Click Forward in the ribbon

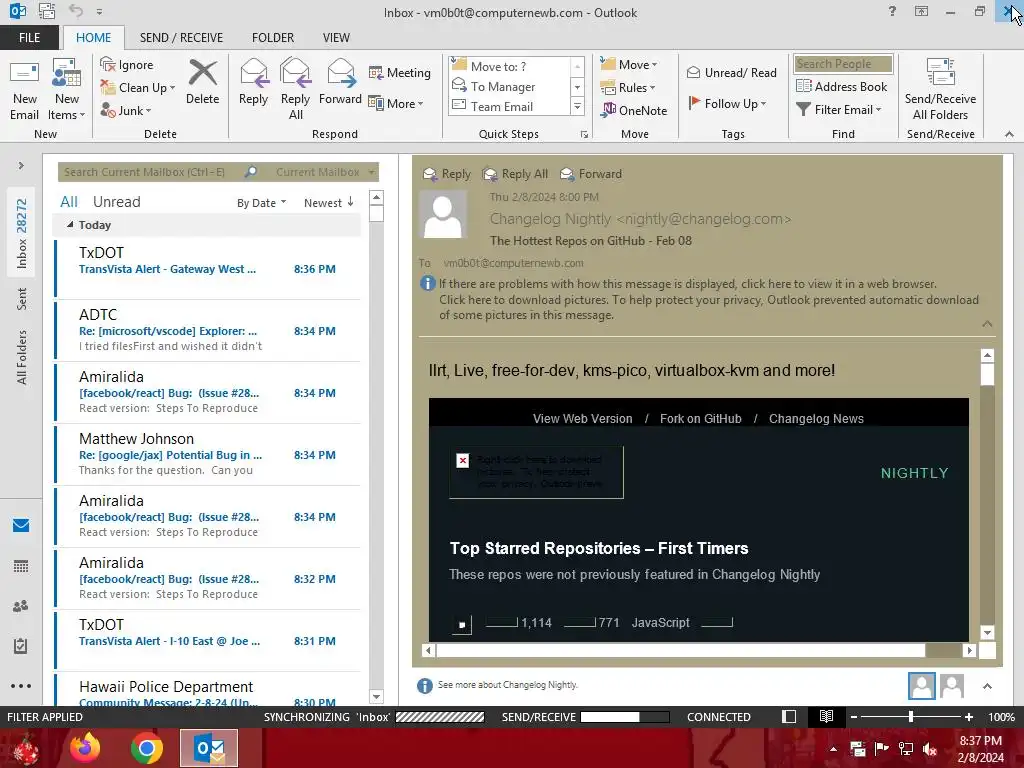(340, 83)
